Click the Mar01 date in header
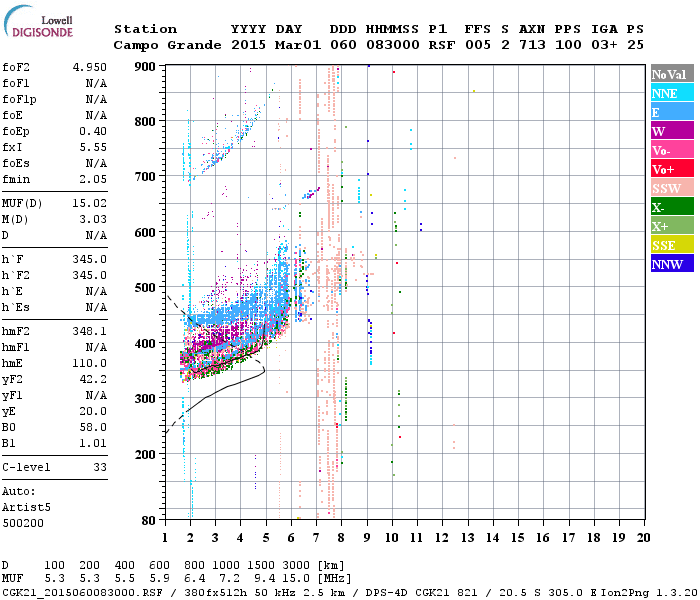This screenshot has height=600, width=700. [298, 45]
